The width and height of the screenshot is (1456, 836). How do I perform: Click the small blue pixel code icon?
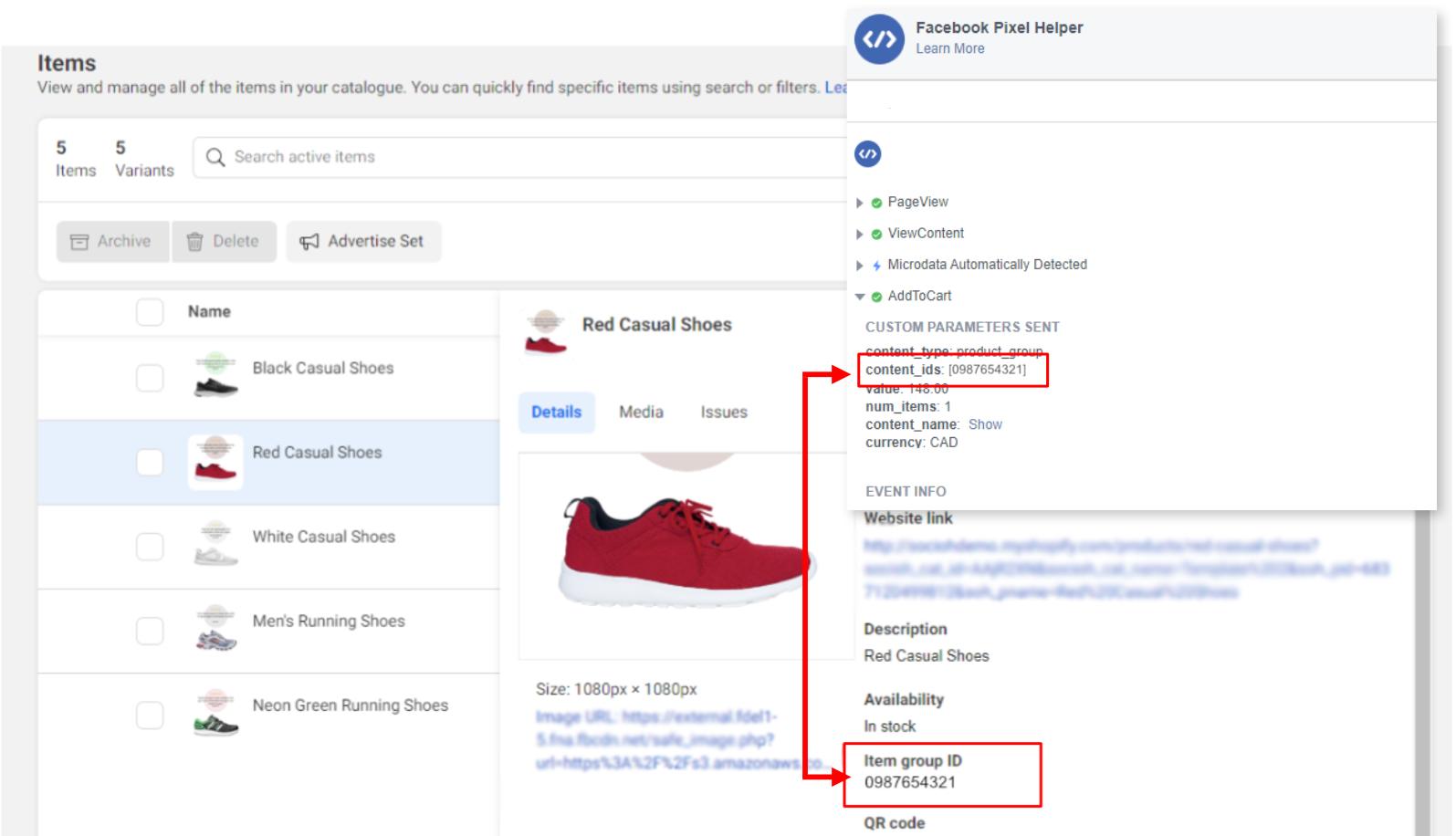click(868, 154)
